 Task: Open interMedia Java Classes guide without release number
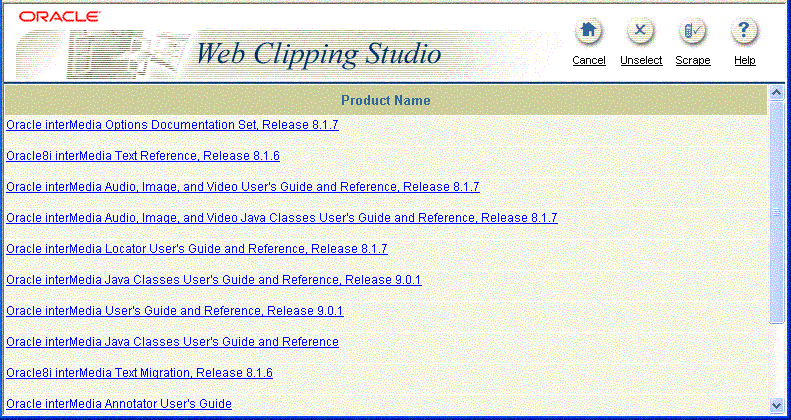[x=172, y=342]
